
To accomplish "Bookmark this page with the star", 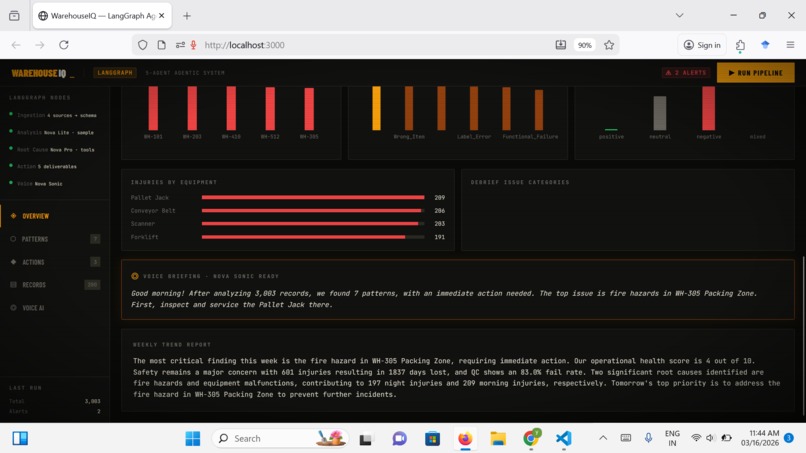I will tap(609, 45).
